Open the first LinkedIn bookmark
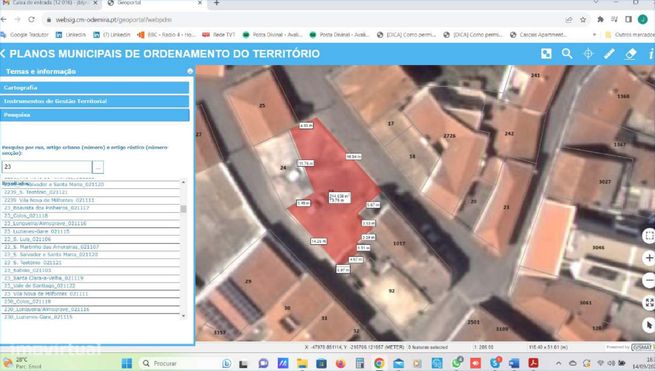Screen dimensions: 655x371 click(x=71, y=35)
